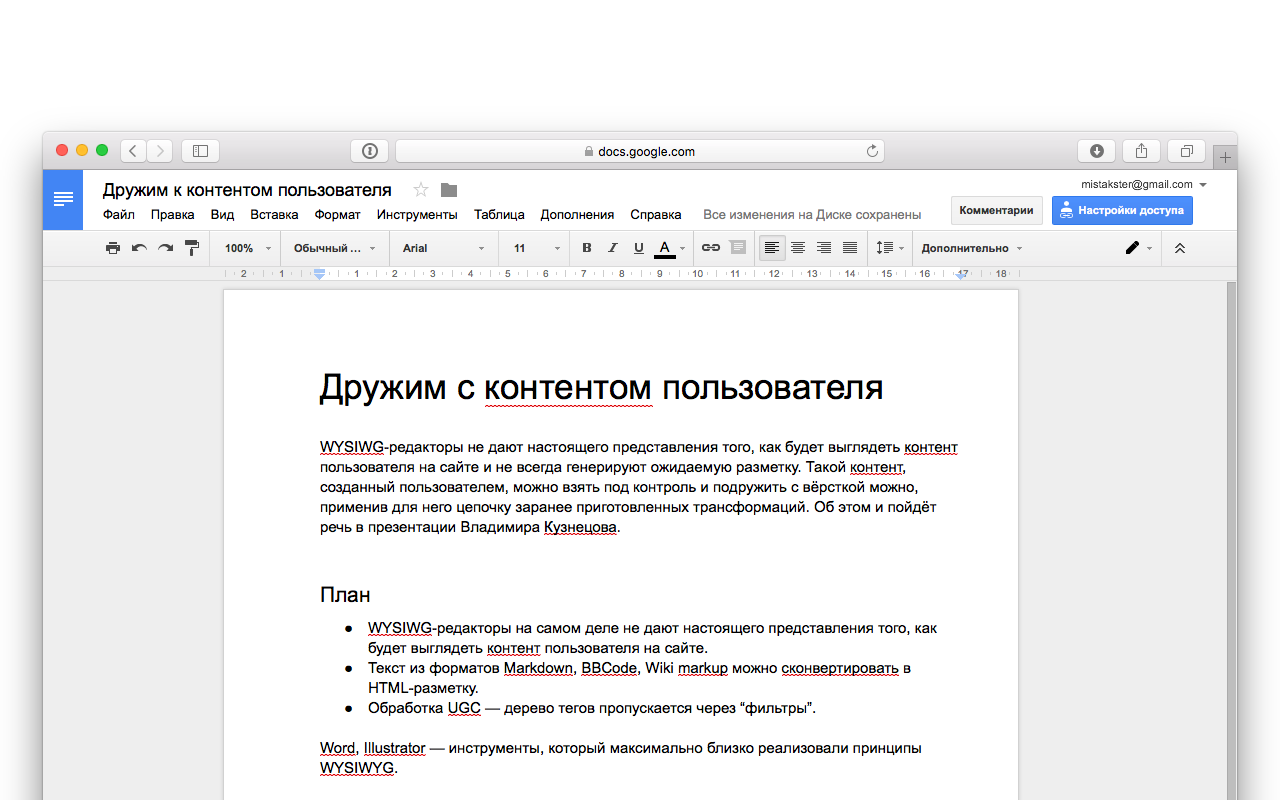This screenshot has height=800, width=1280.
Task: Click the vertical document scrollbar
Action: [1231, 540]
